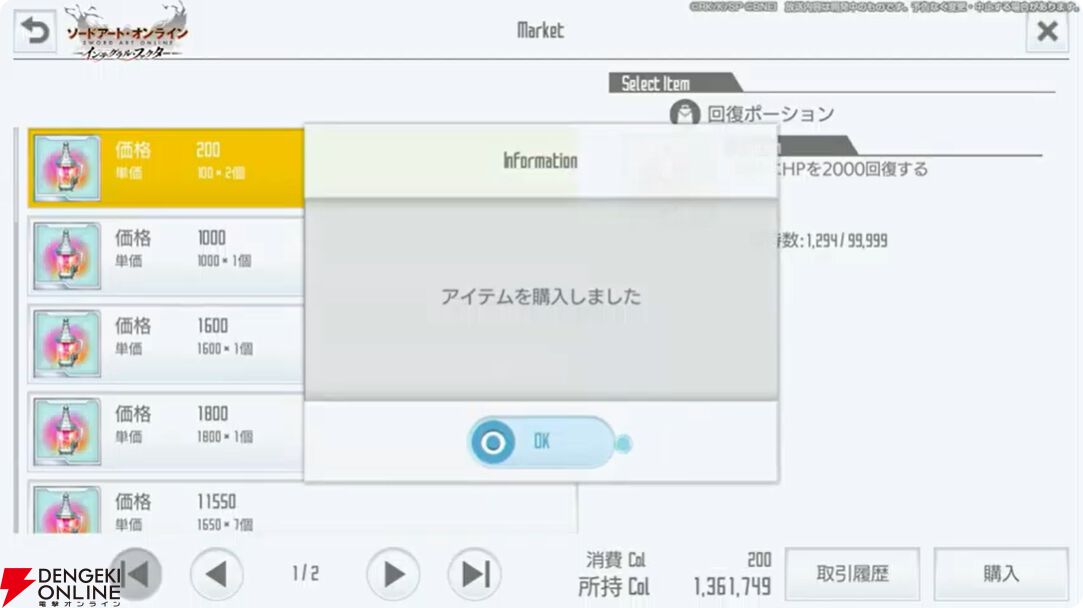Confirm the purchase dialog with OK
The height and width of the screenshot is (608, 1083).
click(x=543, y=441)
